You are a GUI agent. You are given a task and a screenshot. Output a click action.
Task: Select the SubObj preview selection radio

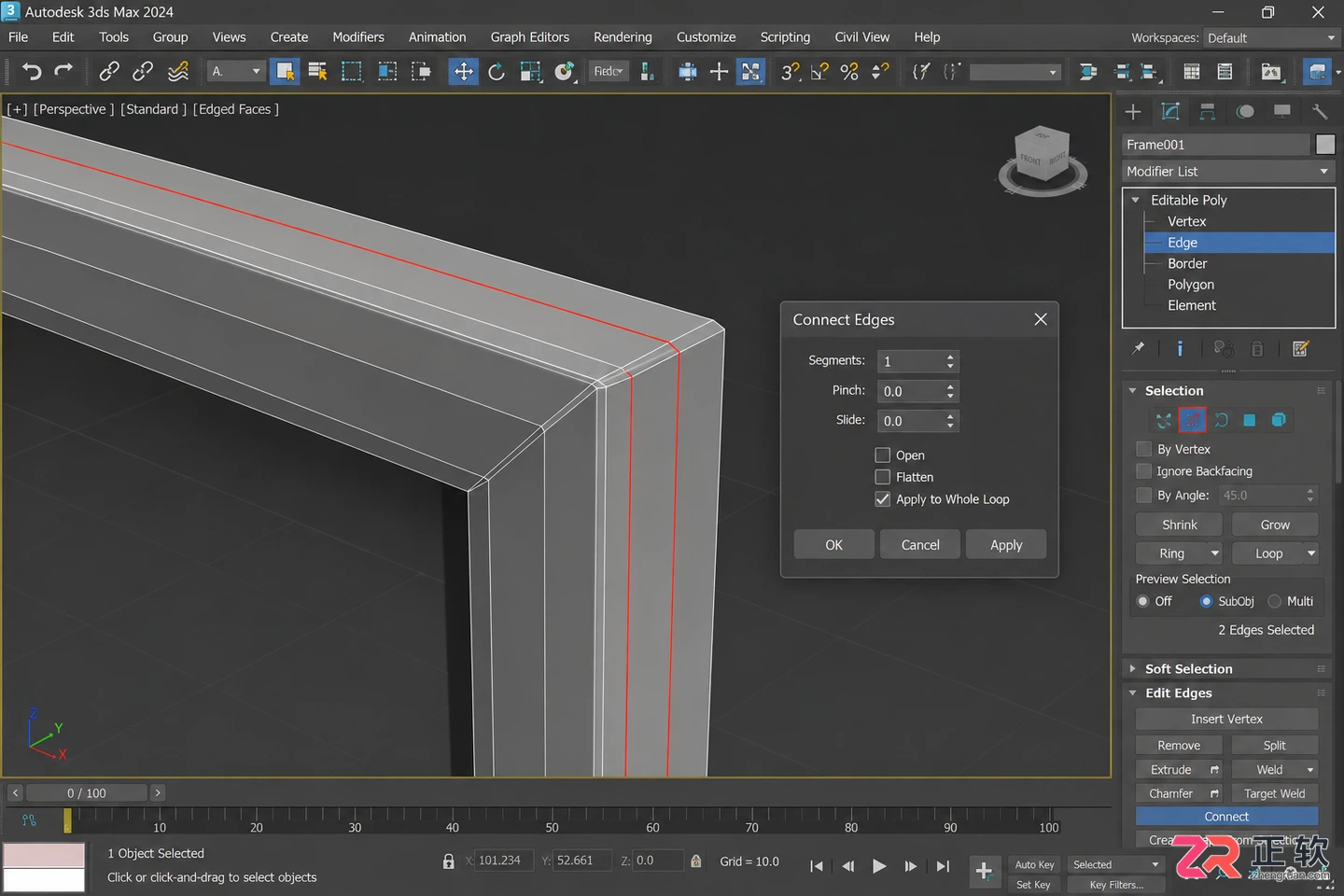pos(1206,601)
